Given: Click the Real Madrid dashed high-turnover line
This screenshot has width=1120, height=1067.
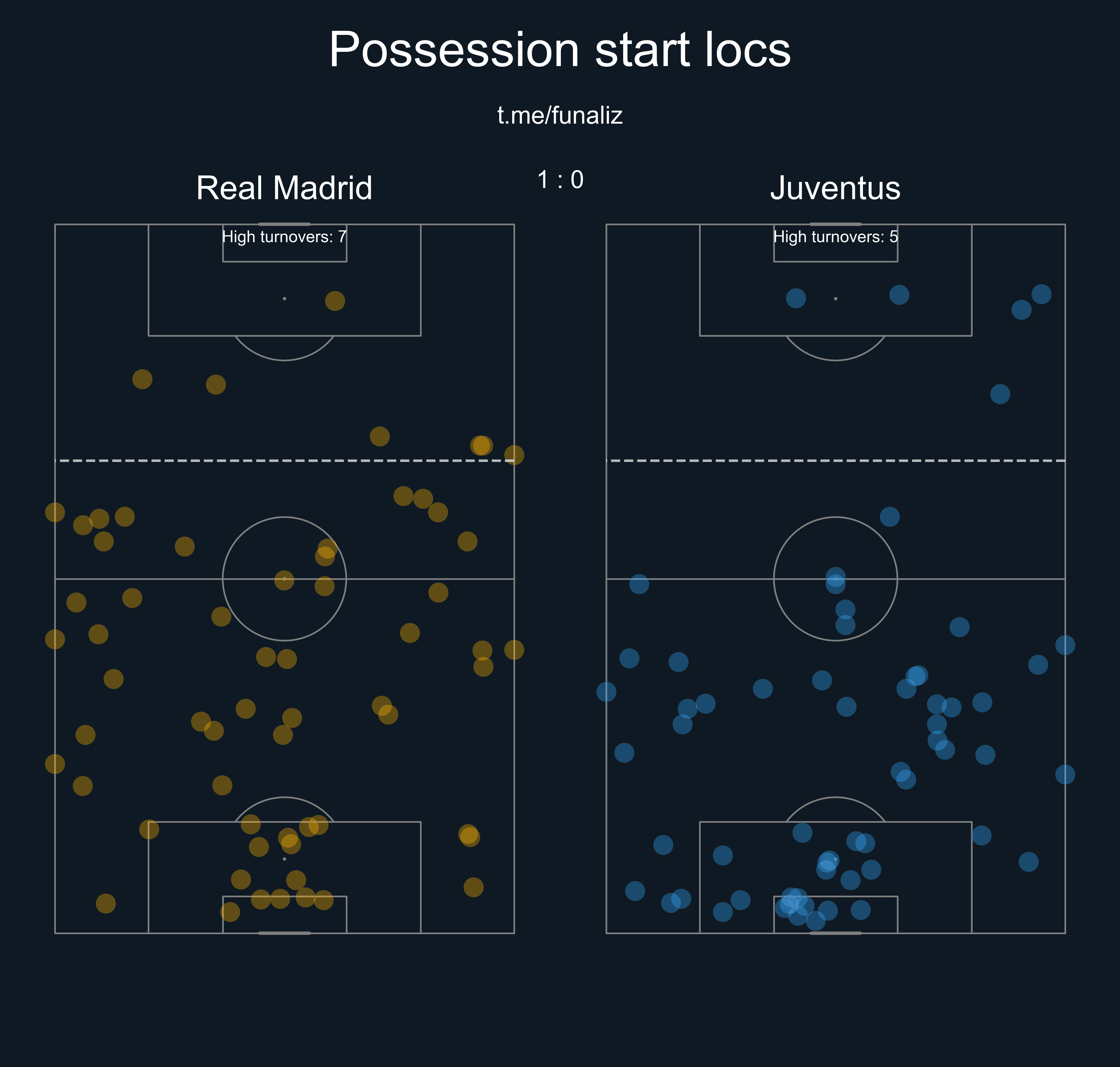Looking at the screenshot, I should (284, 460).
